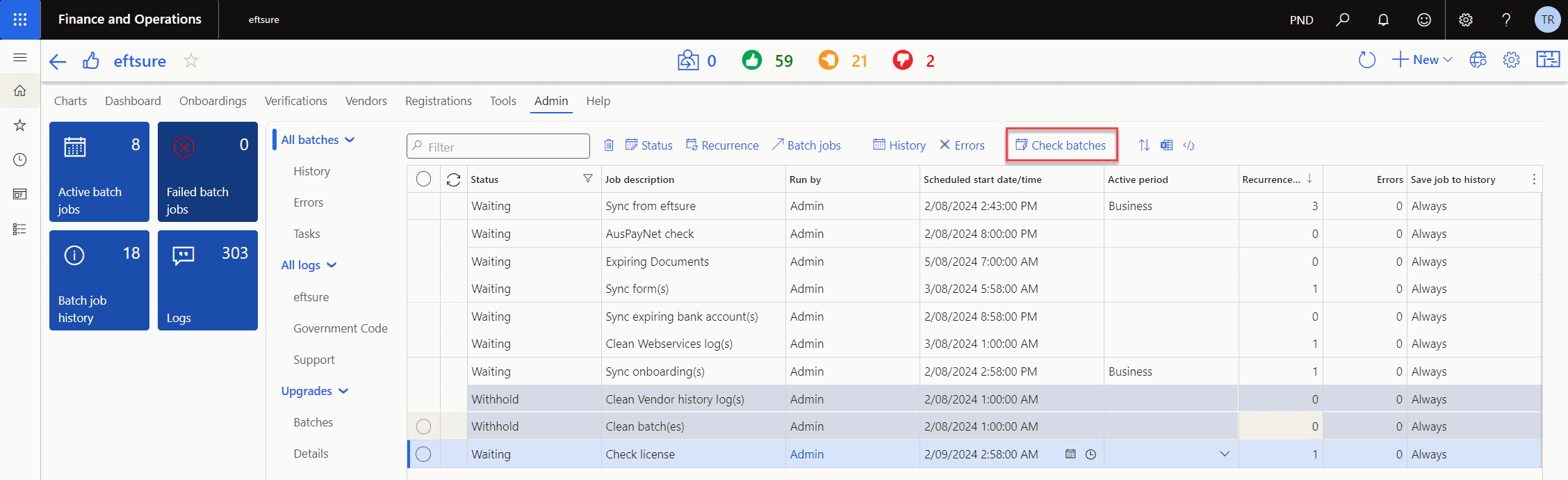Click the refresh icon in header
This screenshot has height=480, width=1568.
pos(1366,60)
